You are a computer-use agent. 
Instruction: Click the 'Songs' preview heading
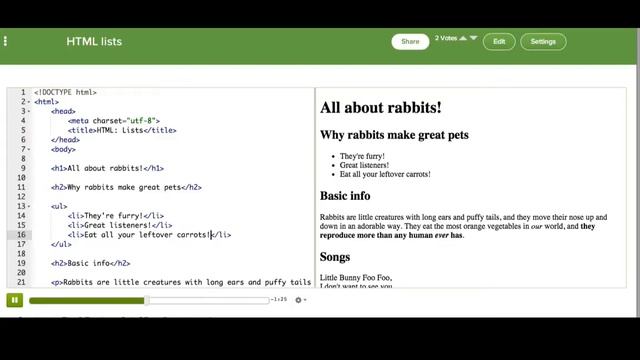pos(335,257)
